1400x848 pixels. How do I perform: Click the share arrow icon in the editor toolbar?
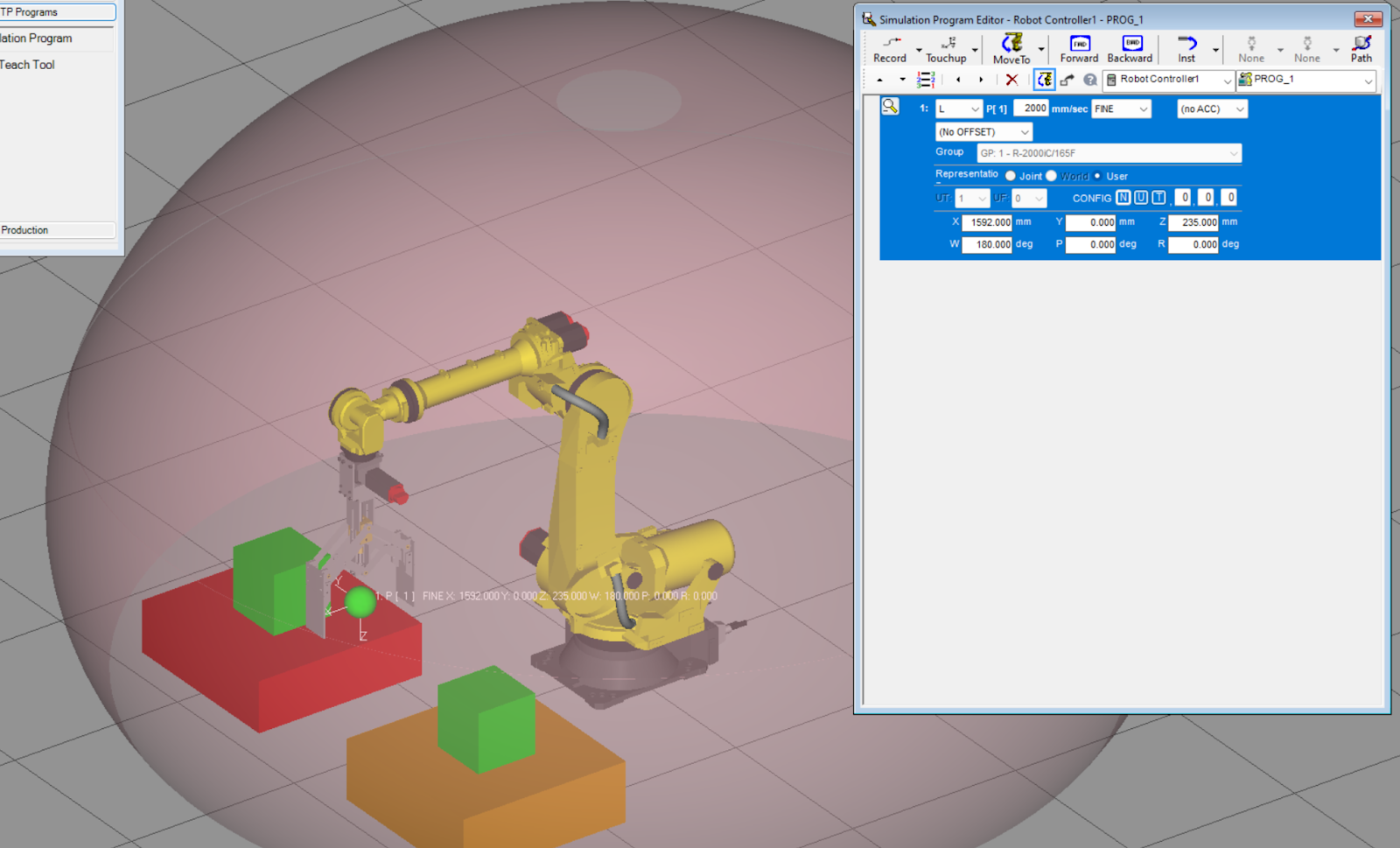click(x=1067, y=80)
